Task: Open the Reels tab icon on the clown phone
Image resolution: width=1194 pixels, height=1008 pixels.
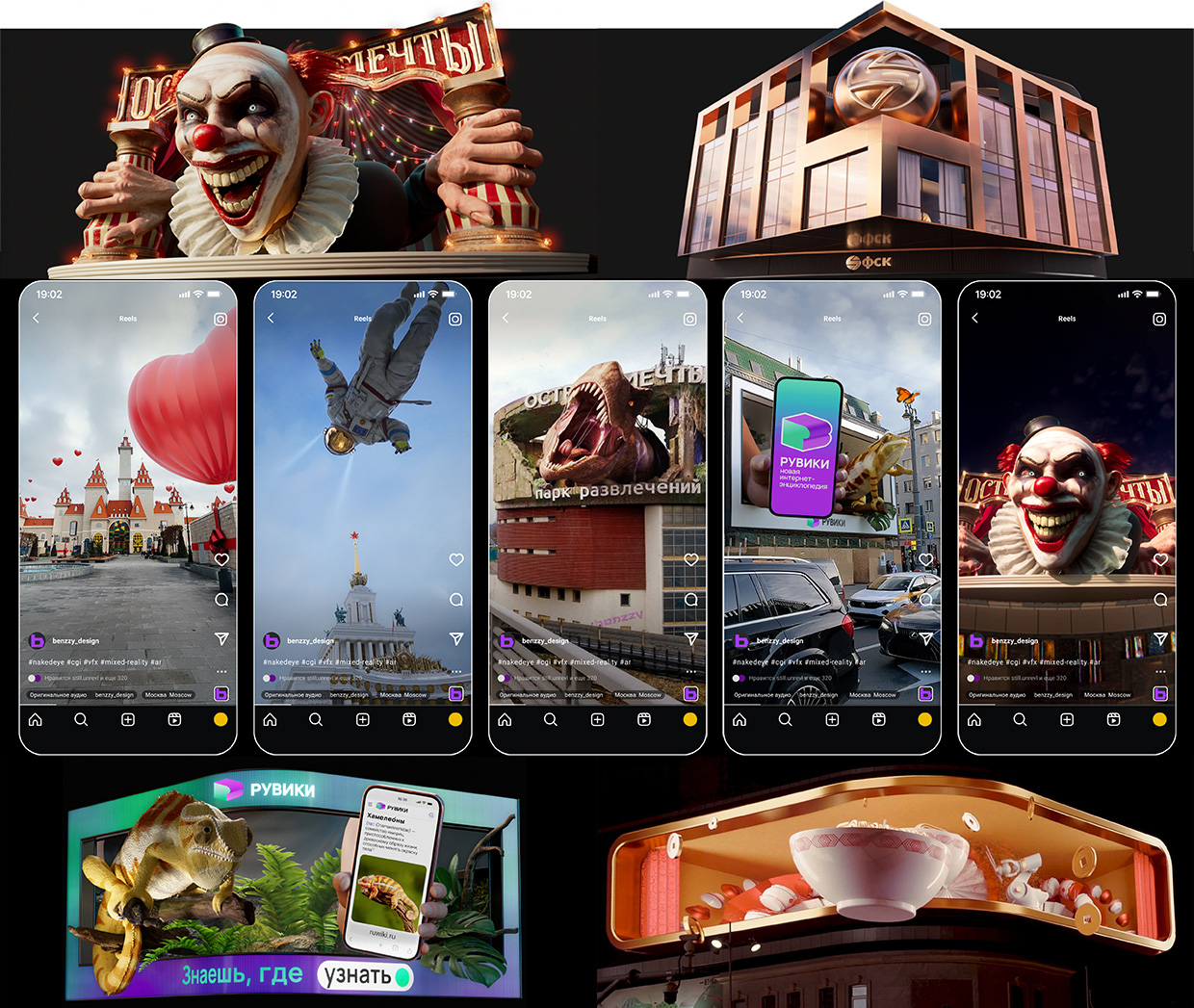Action: click(x=1113, y=719)
